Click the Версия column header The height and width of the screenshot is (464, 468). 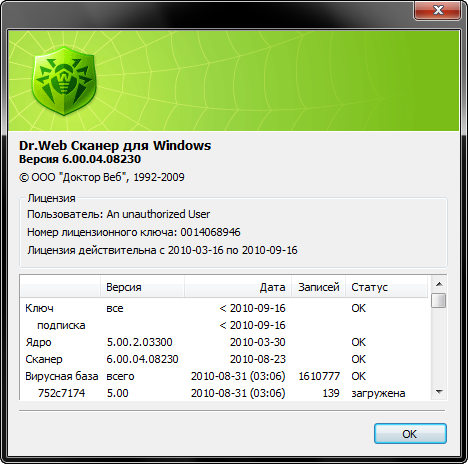click(142, 287)
